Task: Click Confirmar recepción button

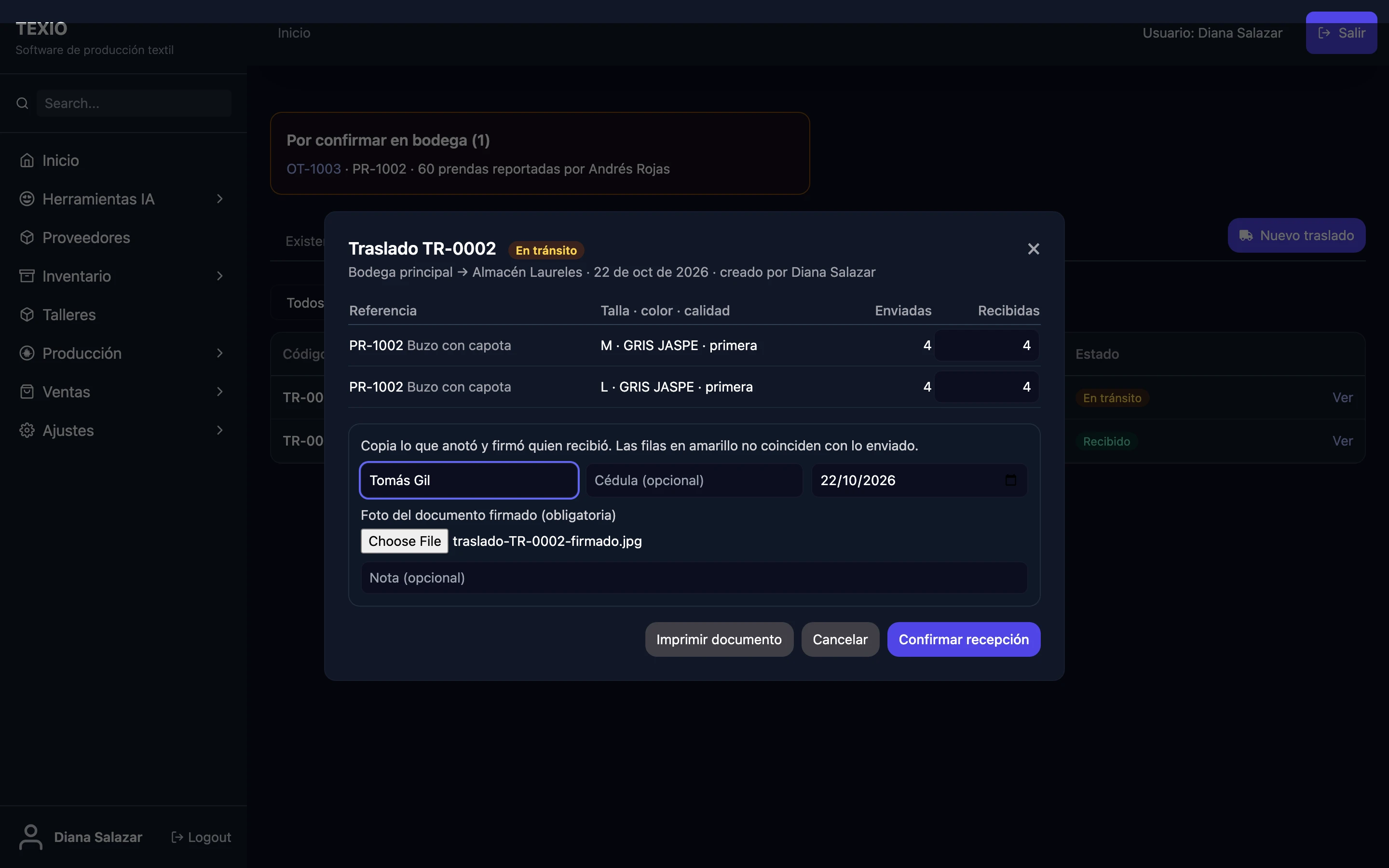Action: (964, 639)
